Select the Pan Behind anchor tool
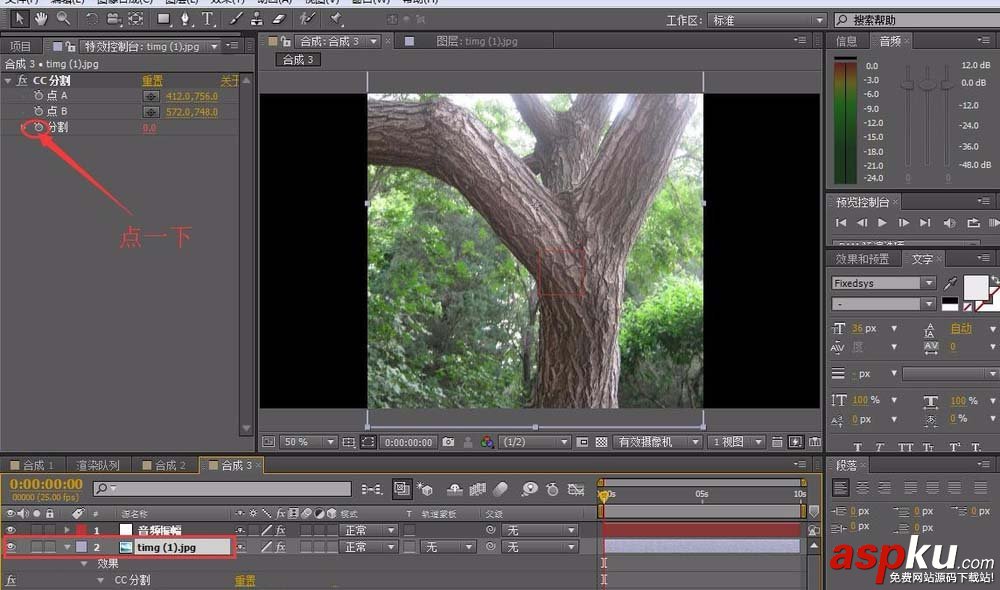 click(136, 19)
